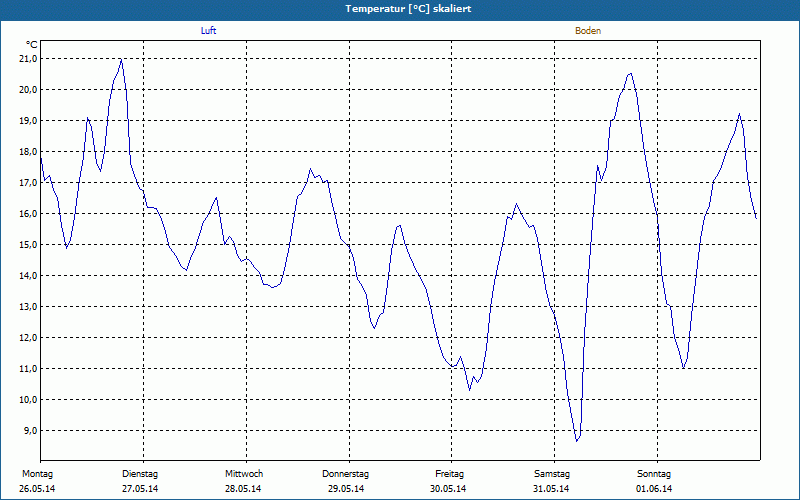Click the 'Donnerstag' day label
The image size is (800, 500).
pos(345,474)
